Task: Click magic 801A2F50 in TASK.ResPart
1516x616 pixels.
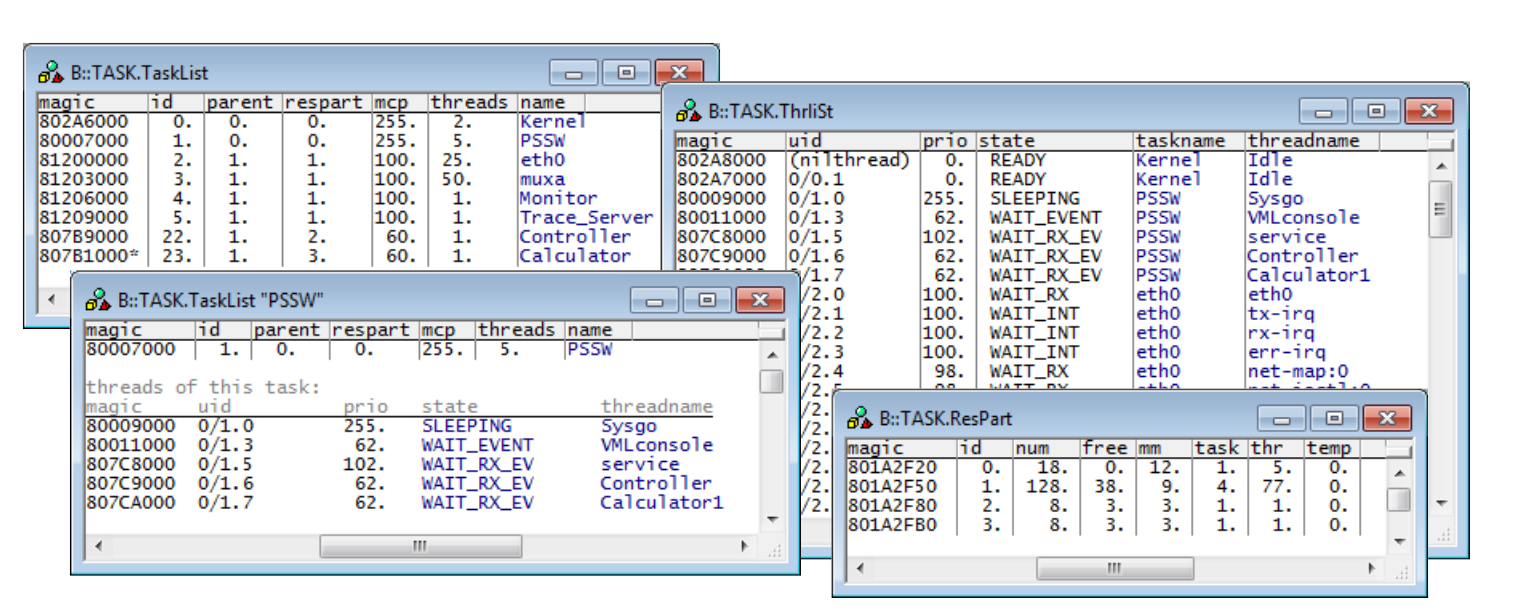Action: pyautogui.click(x=892, y=486)
